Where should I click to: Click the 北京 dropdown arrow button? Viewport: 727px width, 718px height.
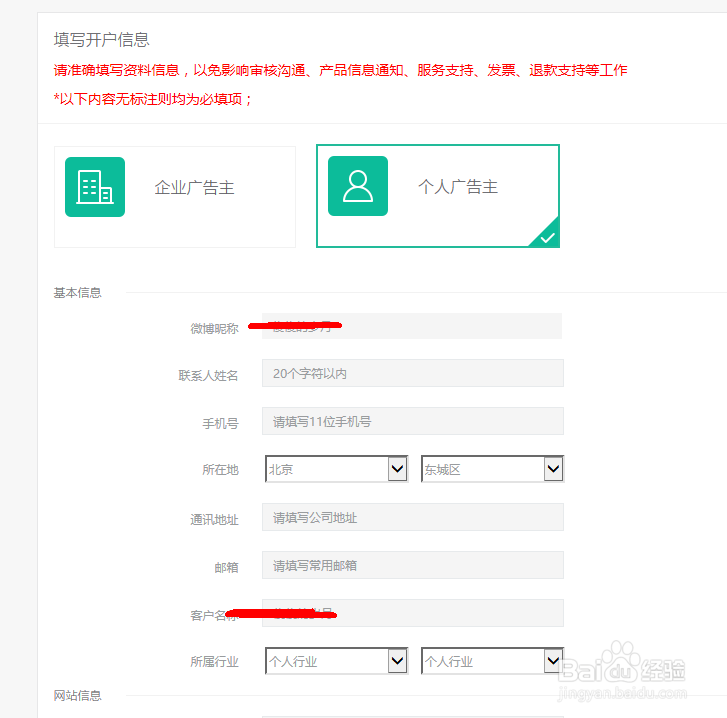(x=397, y=469)
